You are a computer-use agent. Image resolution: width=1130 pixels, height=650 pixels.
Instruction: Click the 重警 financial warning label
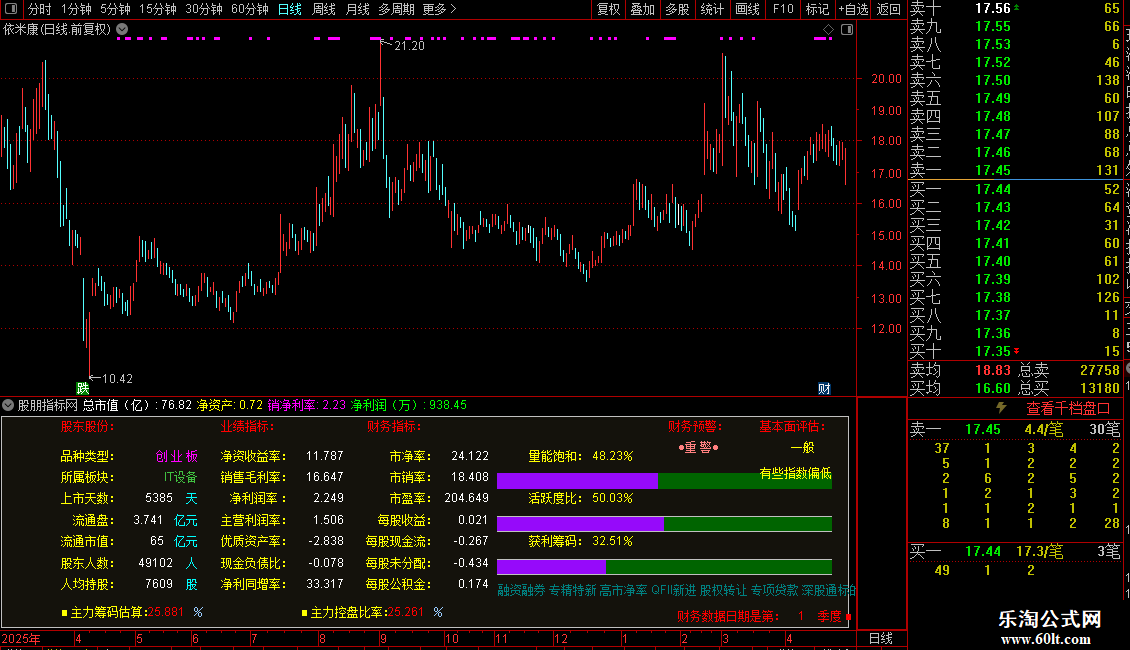tap(698, 448)
